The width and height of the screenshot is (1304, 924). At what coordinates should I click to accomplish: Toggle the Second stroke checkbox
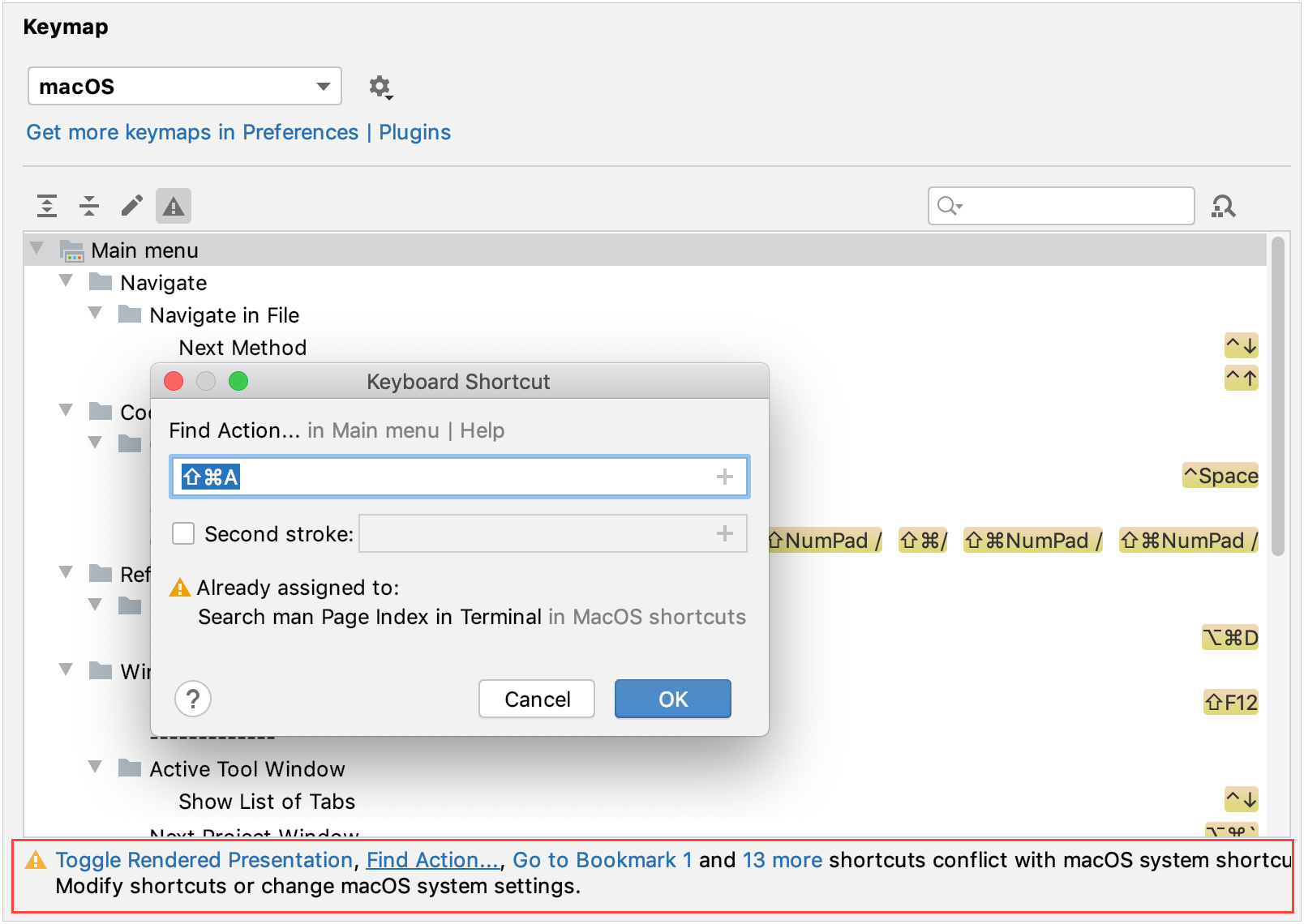pyautogui.click(x=182, y=533)
